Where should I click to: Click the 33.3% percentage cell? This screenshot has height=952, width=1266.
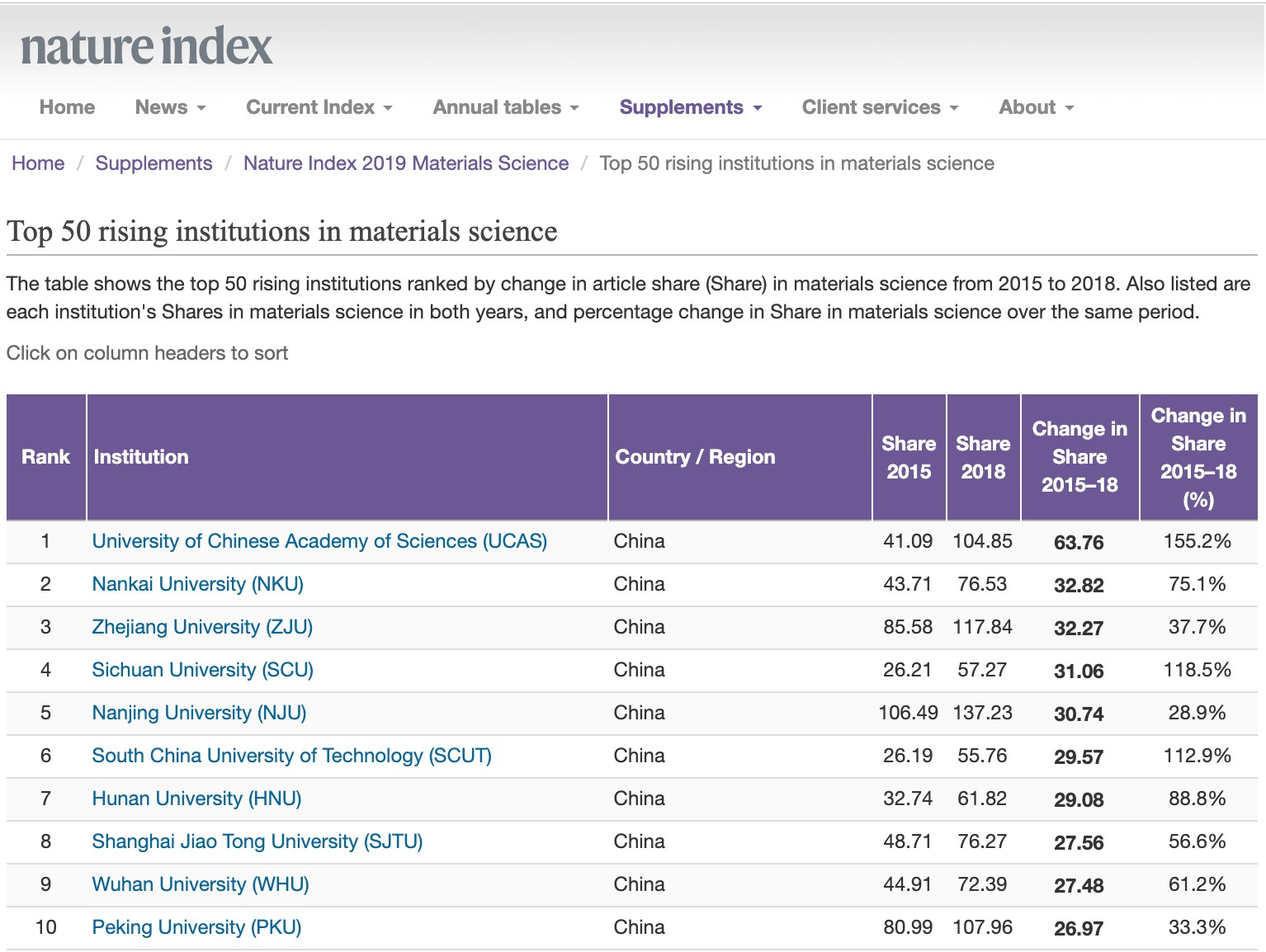coord(1198,927)
